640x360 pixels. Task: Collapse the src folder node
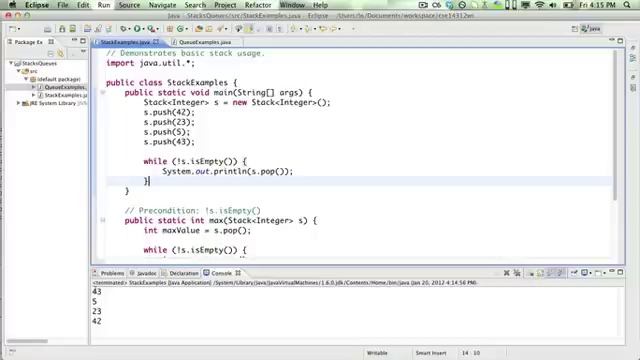[19, 71]
